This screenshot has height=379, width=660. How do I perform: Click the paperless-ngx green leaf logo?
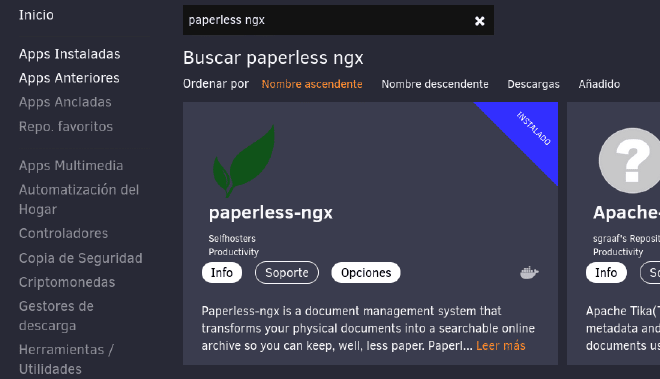point(244,161)
